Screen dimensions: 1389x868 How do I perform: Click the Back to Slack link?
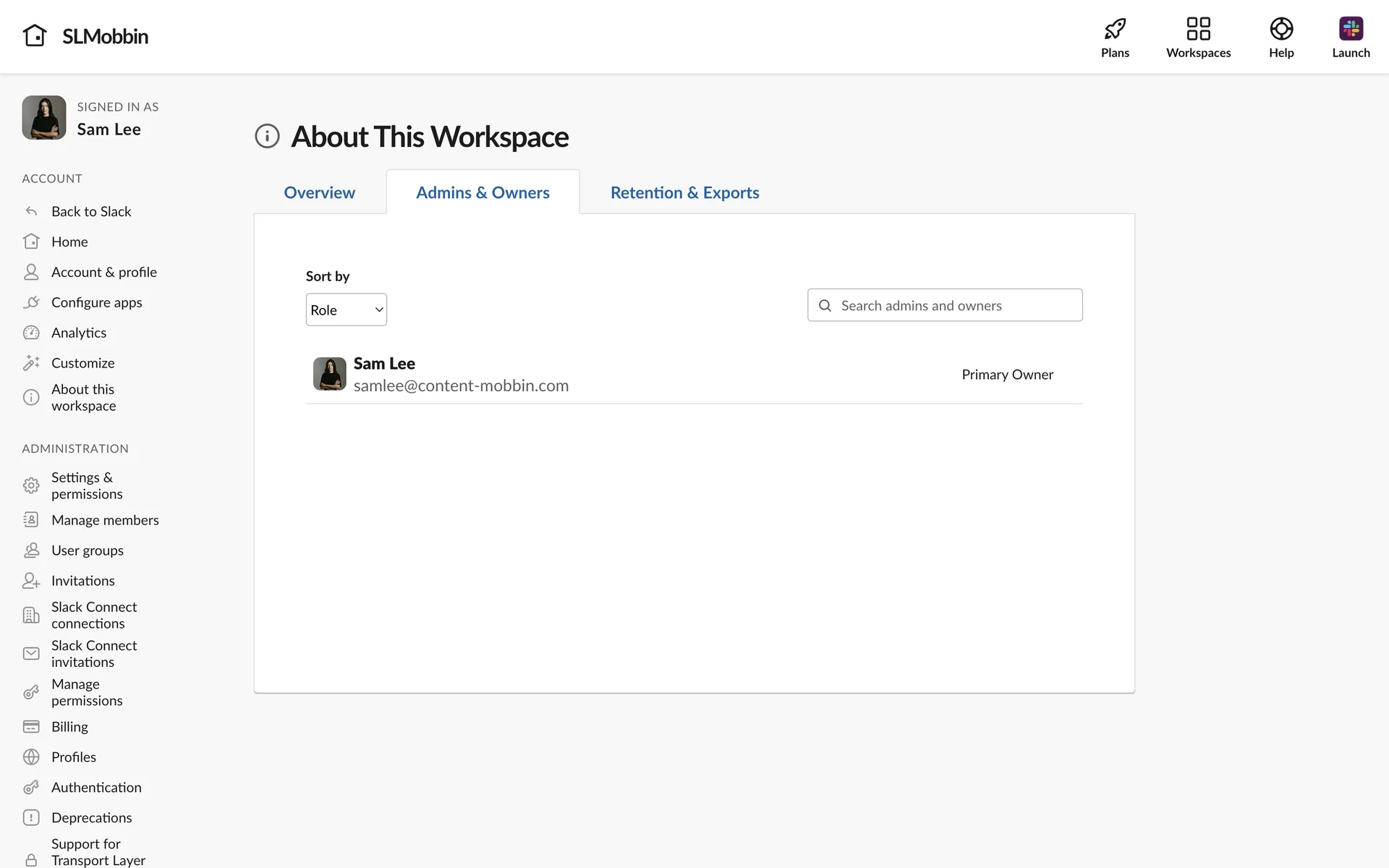coord(91,211)
